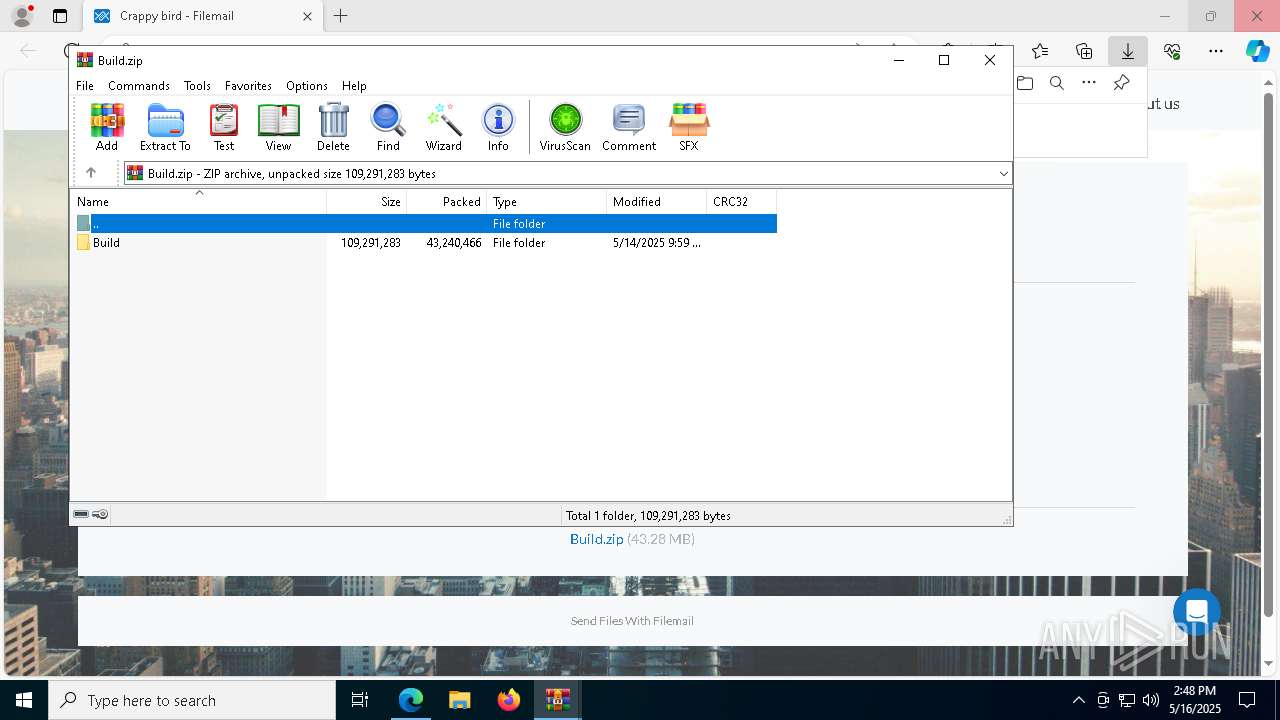1280x720 pixels.
Task: Open a new browser tab
Action: click(x=341, y=16)
